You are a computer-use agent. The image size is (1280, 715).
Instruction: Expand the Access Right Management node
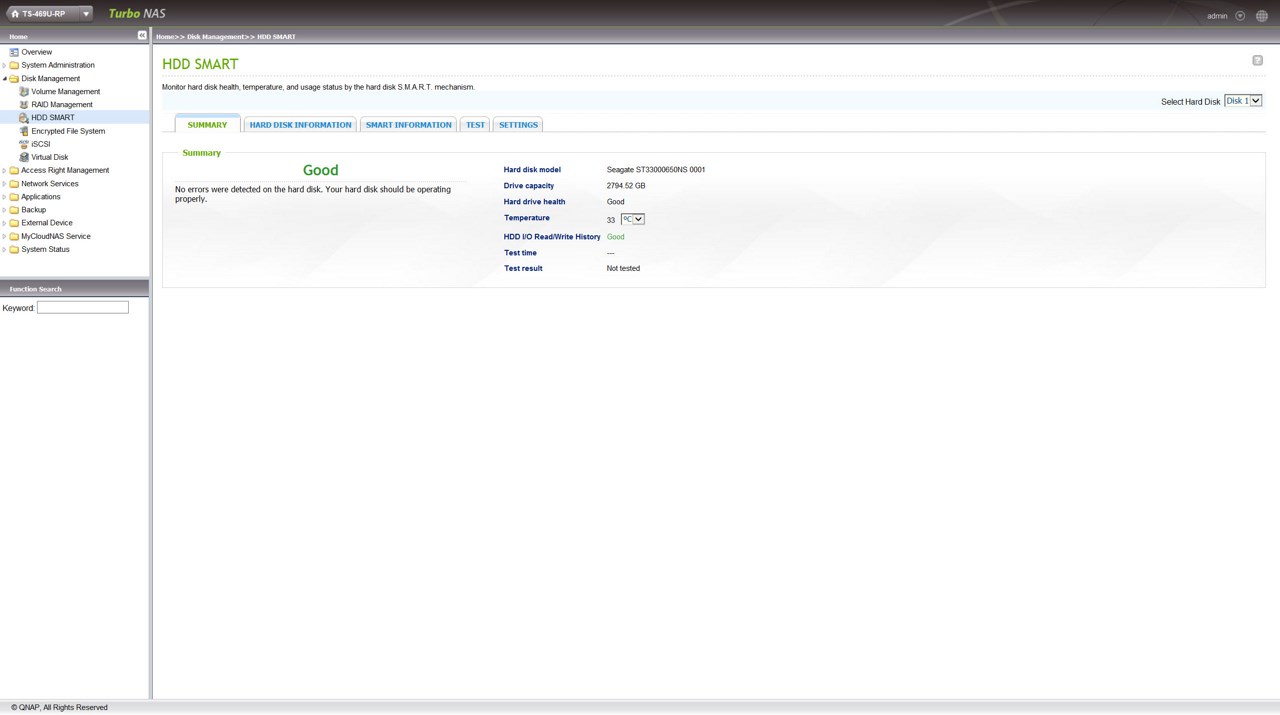tap(4, 170)
